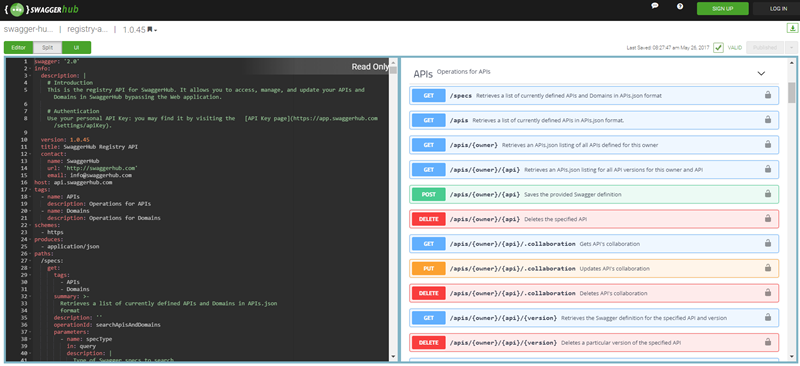Click the GET method badge for /specs
This screenshot has width=800, height=366.
click(429, 95)
